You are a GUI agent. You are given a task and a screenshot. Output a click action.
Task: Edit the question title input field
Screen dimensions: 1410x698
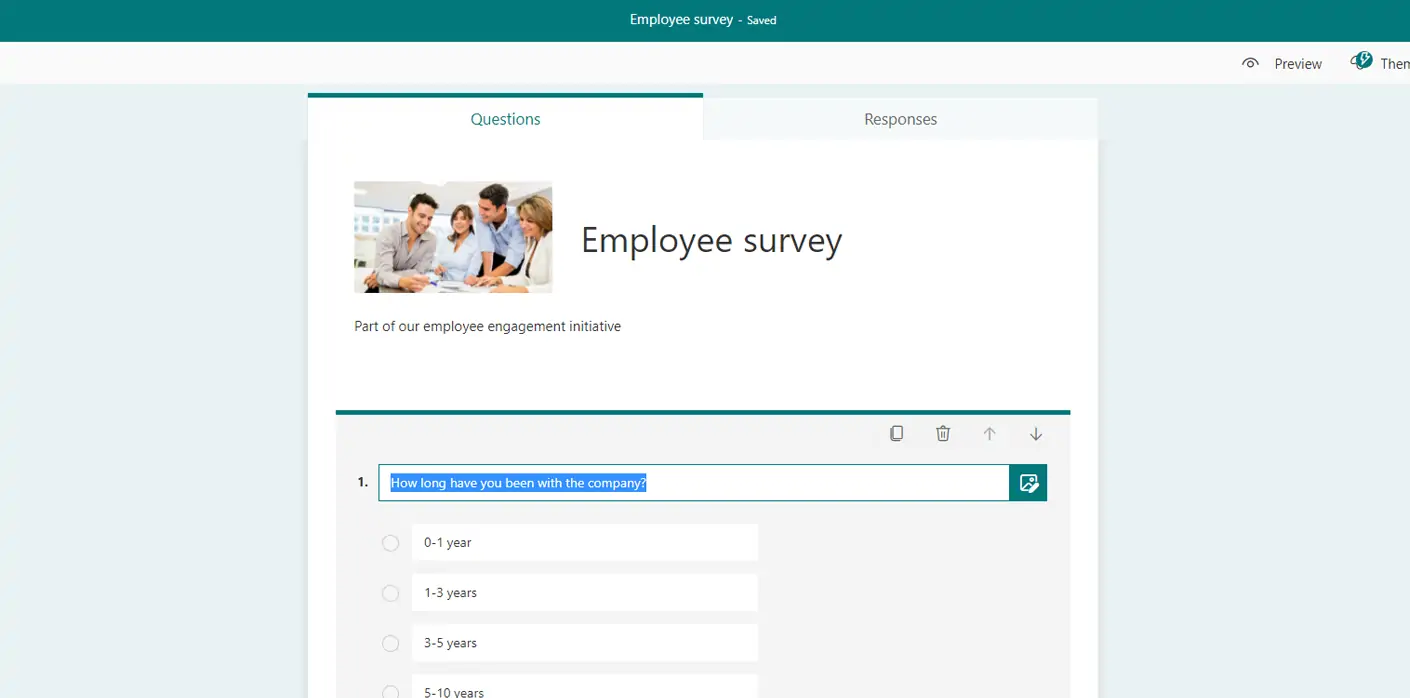pyautogui.click(x=693, y=482)
